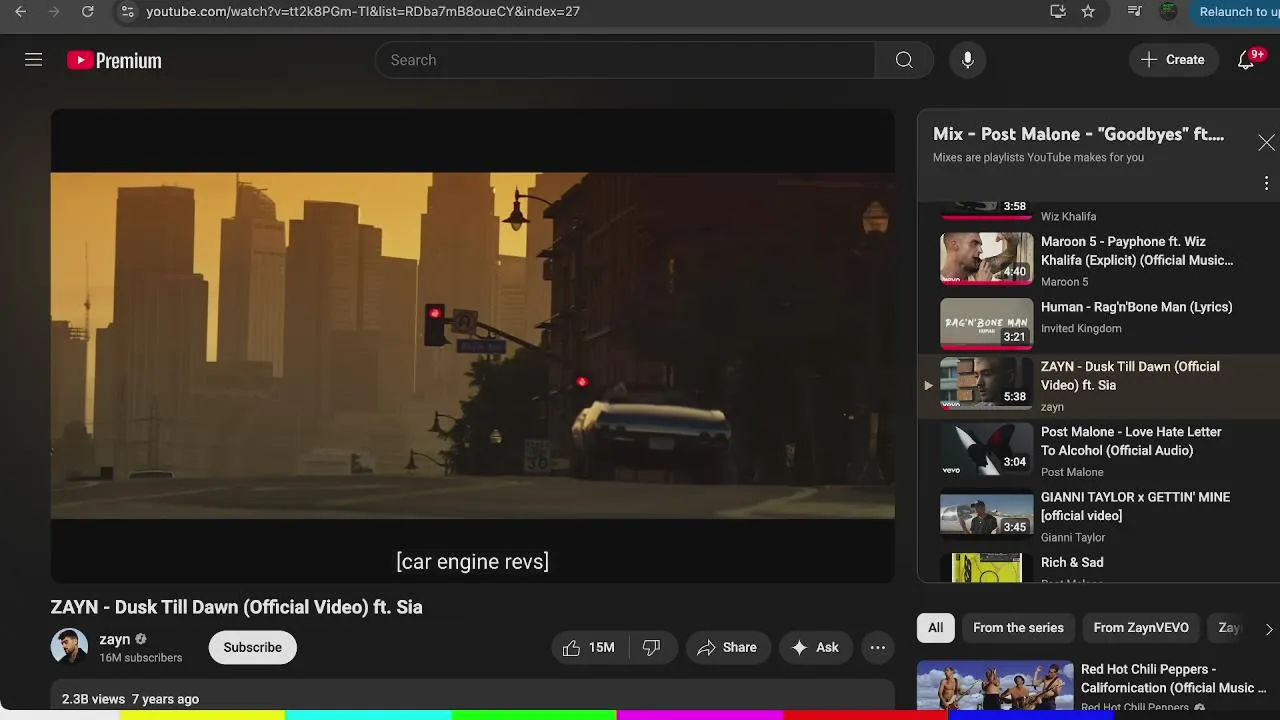Image resolution: width=1280 pixels, height=720 pixels.
Task: Select the All filter chip
Action: (x=935, y=628)
